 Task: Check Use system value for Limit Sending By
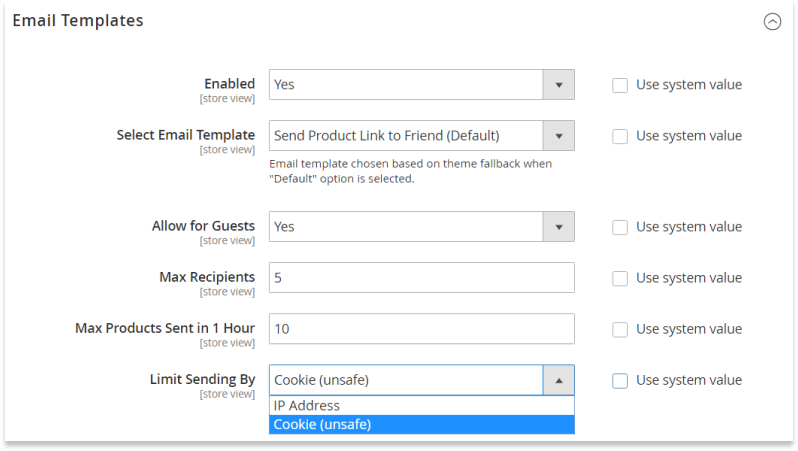coord(620,381)
